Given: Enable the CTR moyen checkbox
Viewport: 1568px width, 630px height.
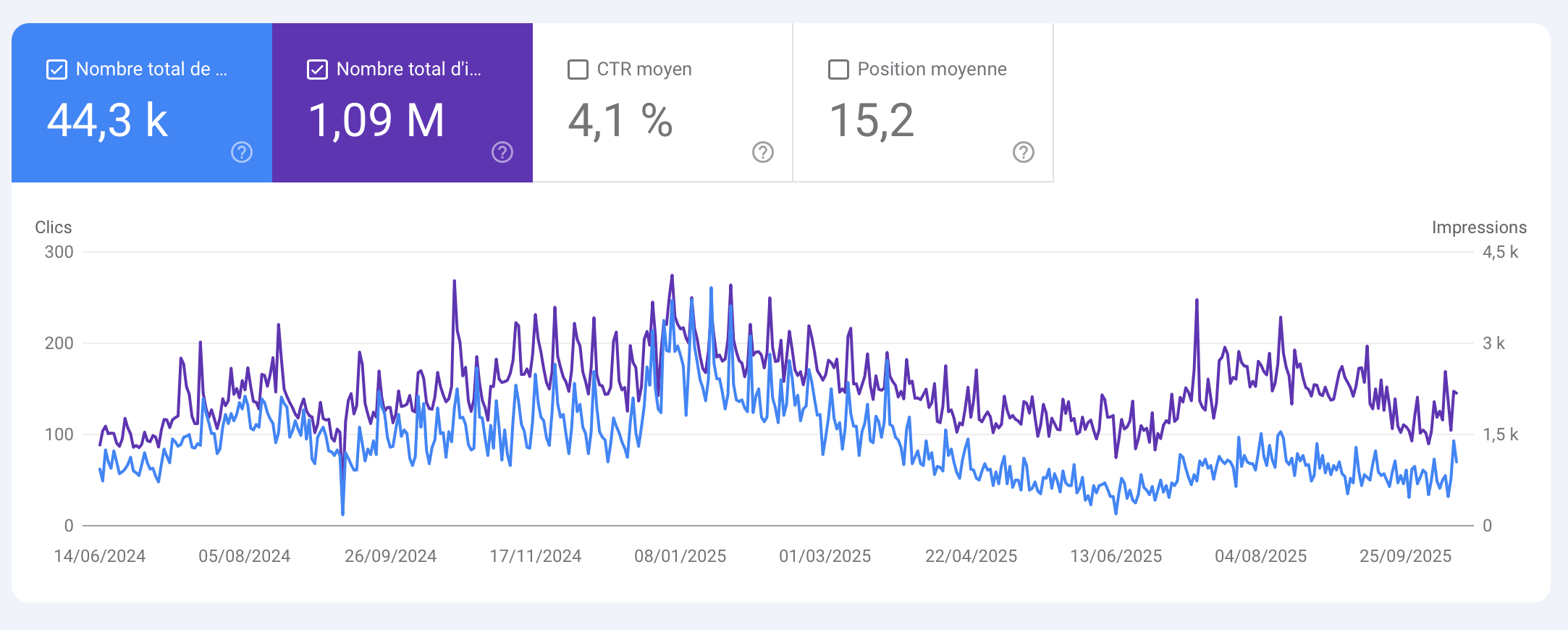Looking at the screenshot, I should [578, 70].
